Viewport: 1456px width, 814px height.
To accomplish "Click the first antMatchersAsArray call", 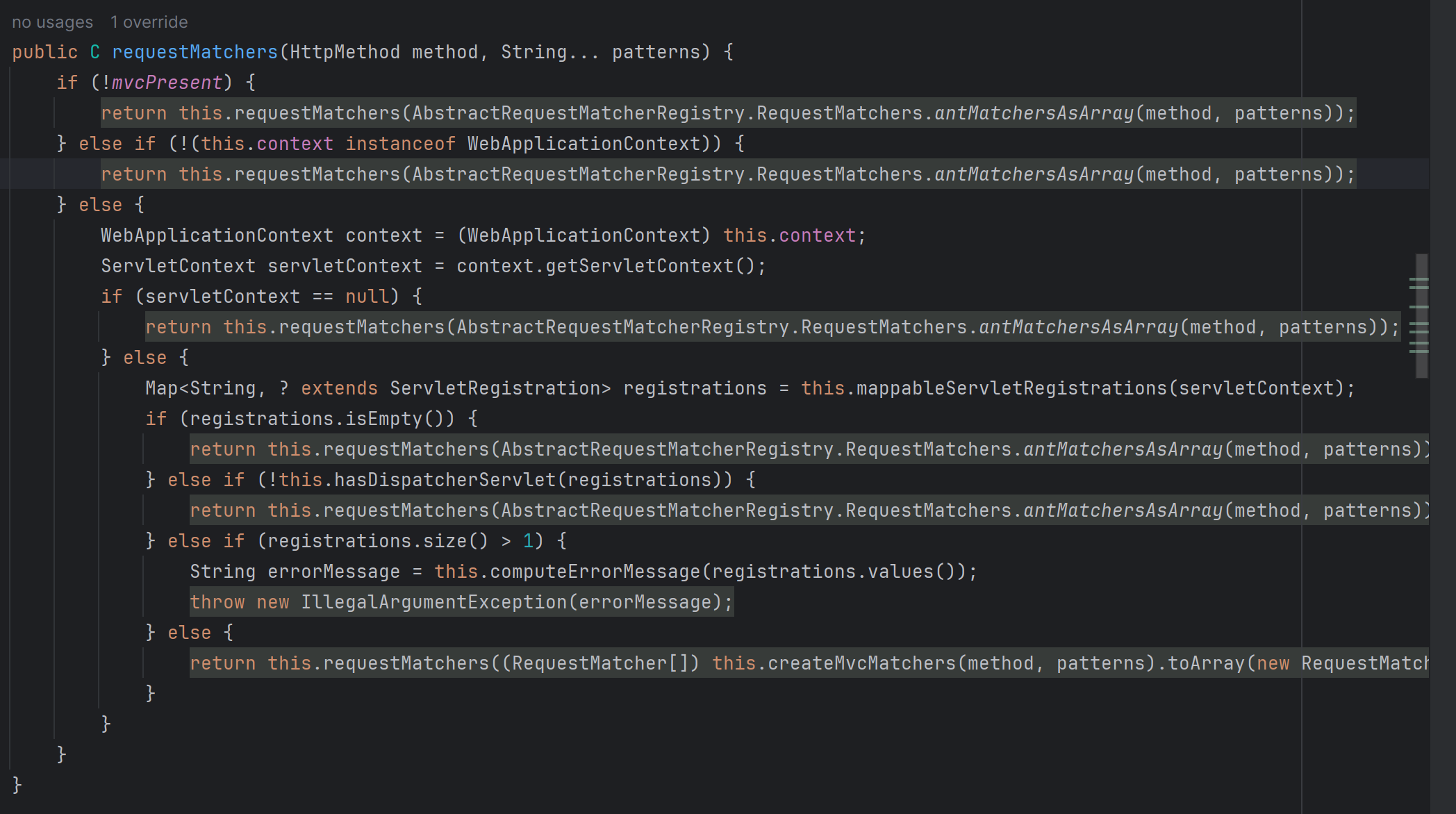I will (1034, 113).
